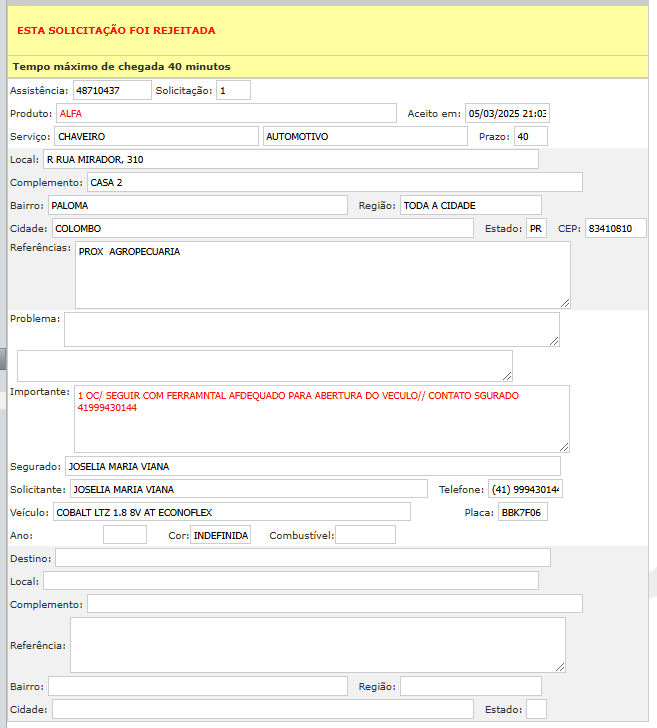
Task: Focus the Segurado name field
Action: click(312, 466)
